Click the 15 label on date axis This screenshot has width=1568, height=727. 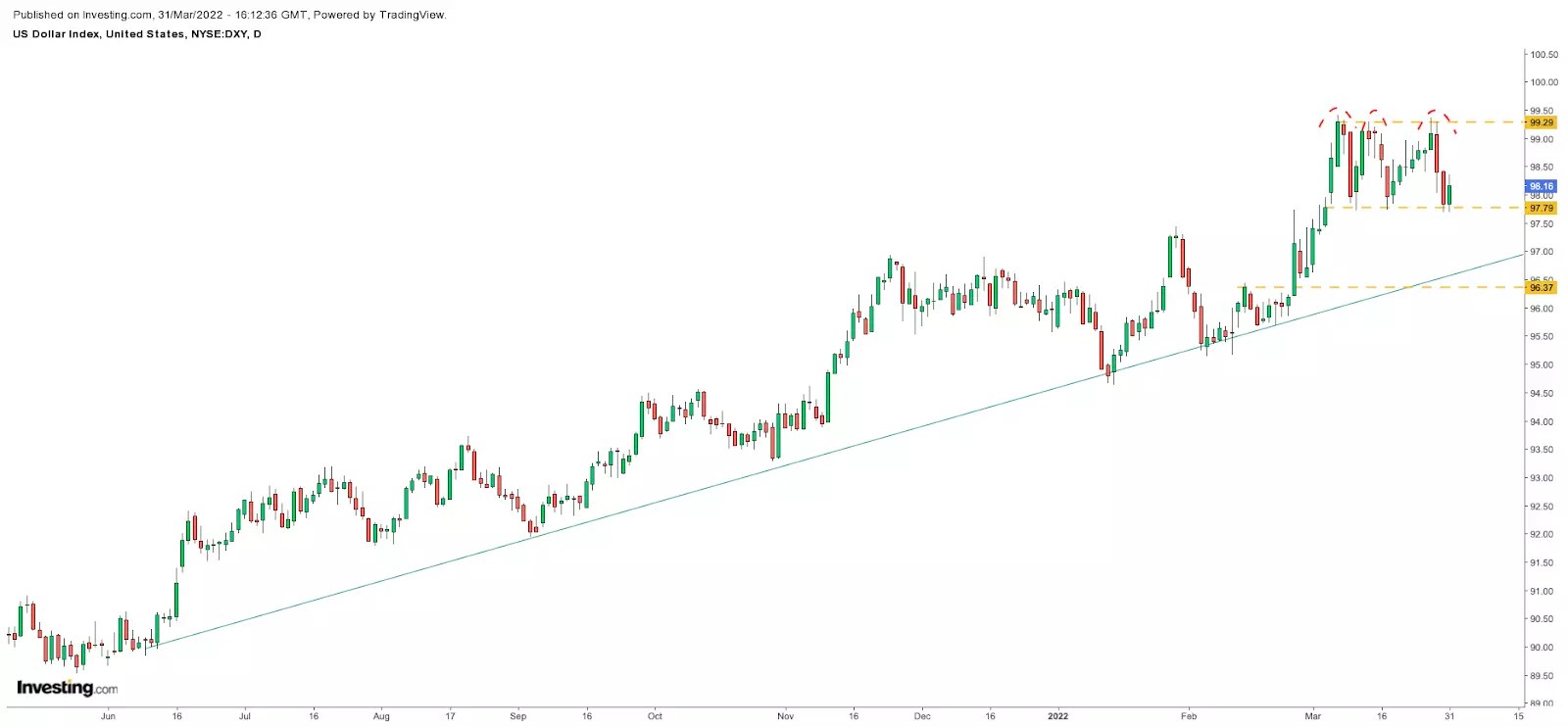point(1518,716)
